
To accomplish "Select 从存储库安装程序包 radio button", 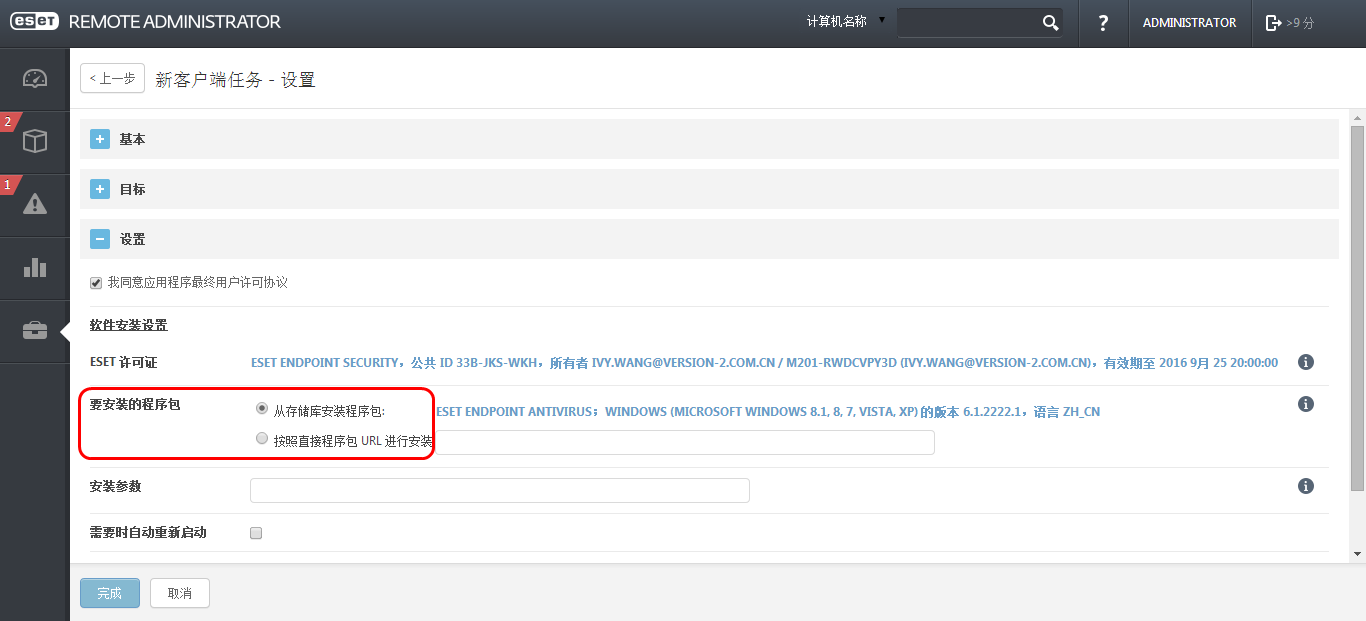I will point(262,408).
